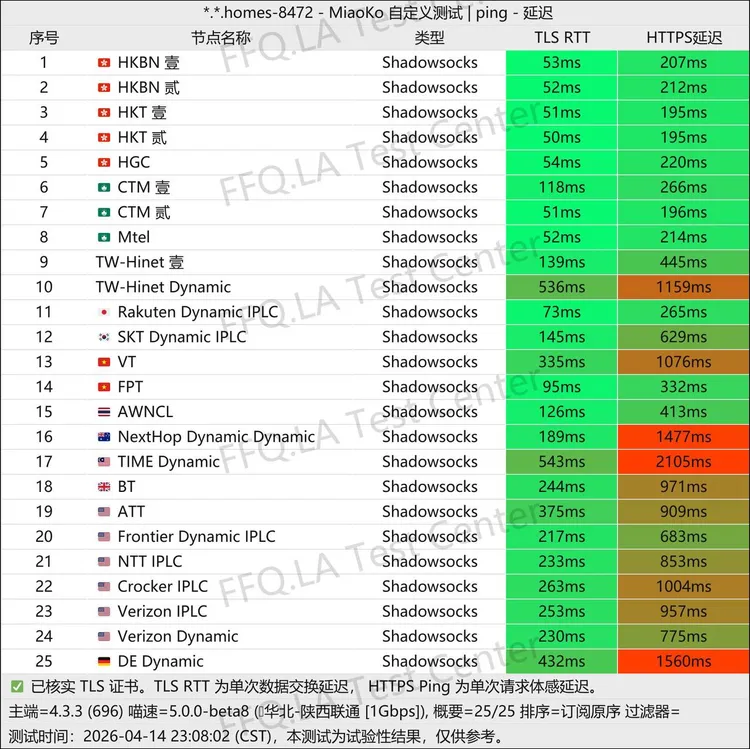This screenshot has width=750, height=749.
Task: Click the 1004ms latency value for Crocker IPLC
Action: 684,586
